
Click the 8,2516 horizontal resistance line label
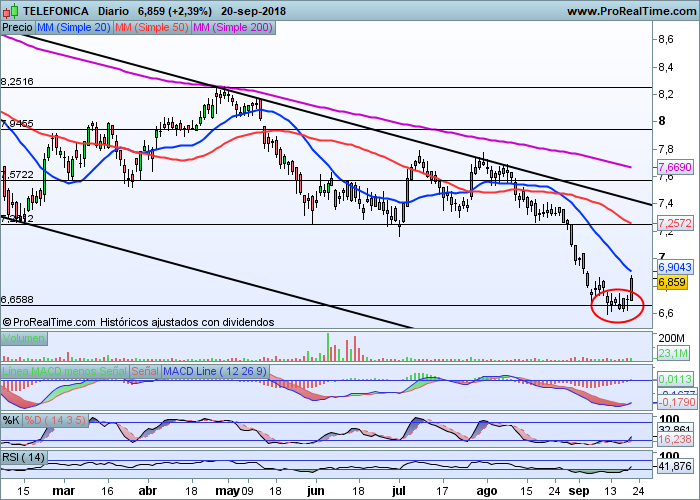[x=18, y=81]
